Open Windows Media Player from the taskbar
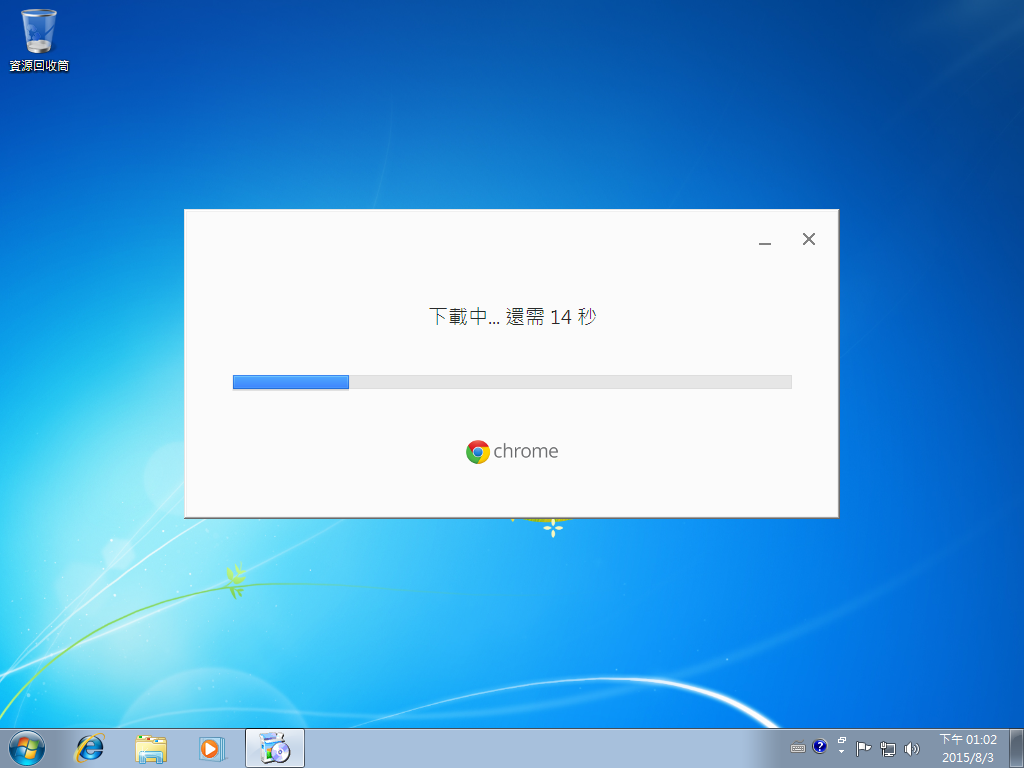This screenshot has width=1024, height=768. [212, 748]
